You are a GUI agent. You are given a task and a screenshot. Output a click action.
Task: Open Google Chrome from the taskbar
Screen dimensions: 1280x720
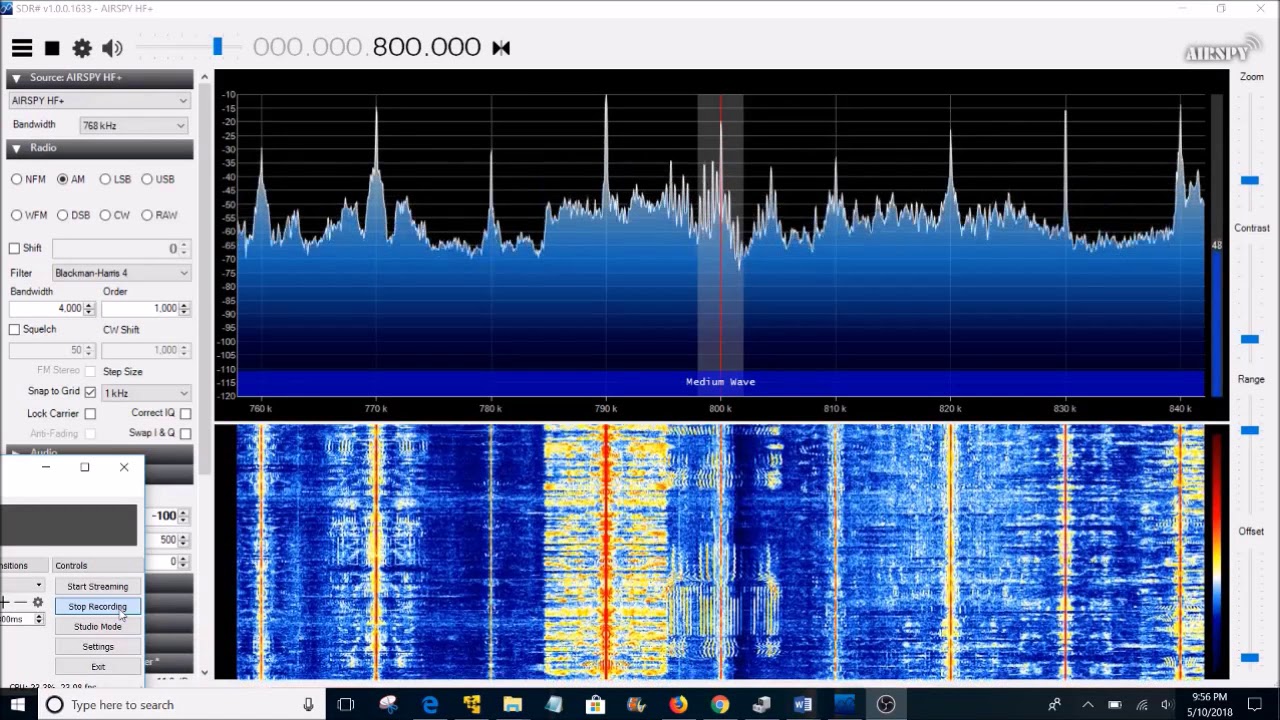click(720, 705)
